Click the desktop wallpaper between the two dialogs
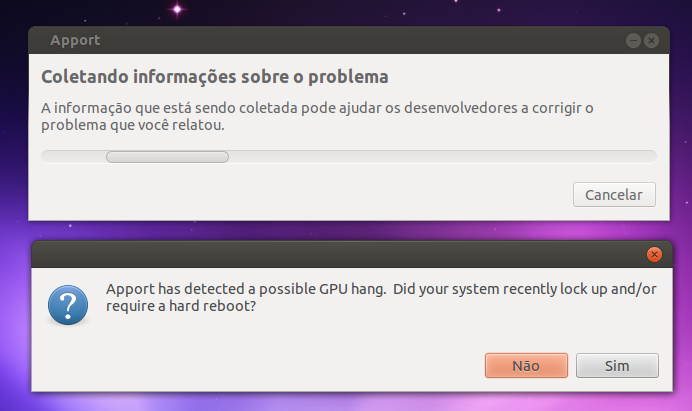Image resolution: width=692 pixels, height=411 pixels. 349,230
